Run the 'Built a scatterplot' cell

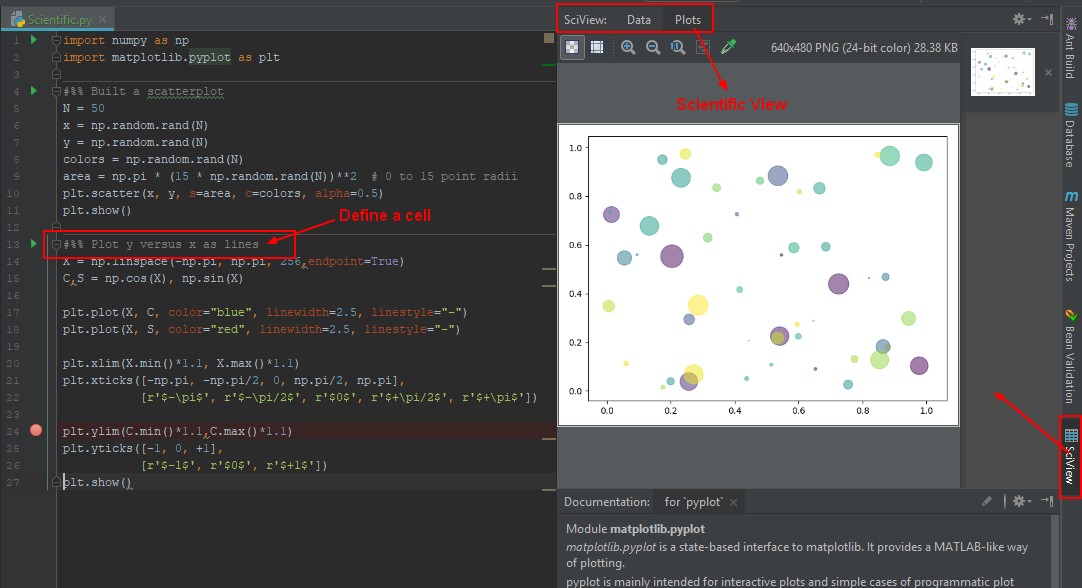(x=33, y=91)
